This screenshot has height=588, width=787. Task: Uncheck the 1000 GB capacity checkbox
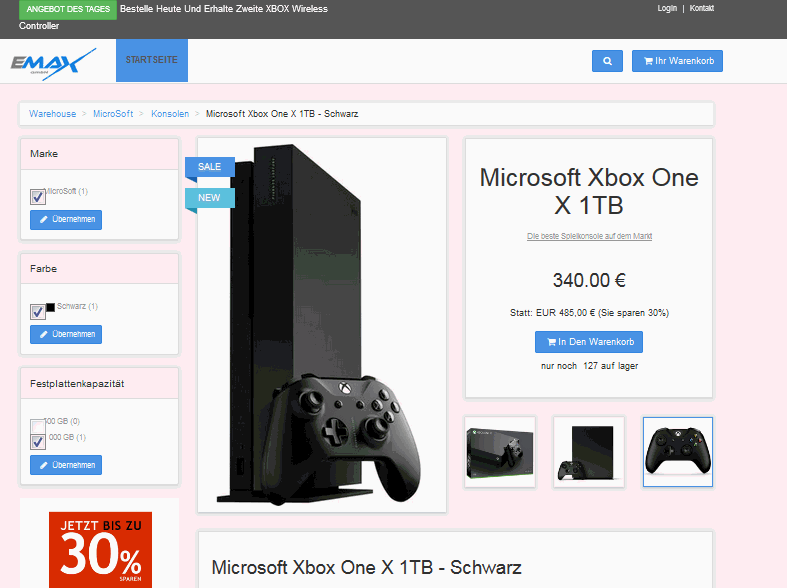click(38, 442)
